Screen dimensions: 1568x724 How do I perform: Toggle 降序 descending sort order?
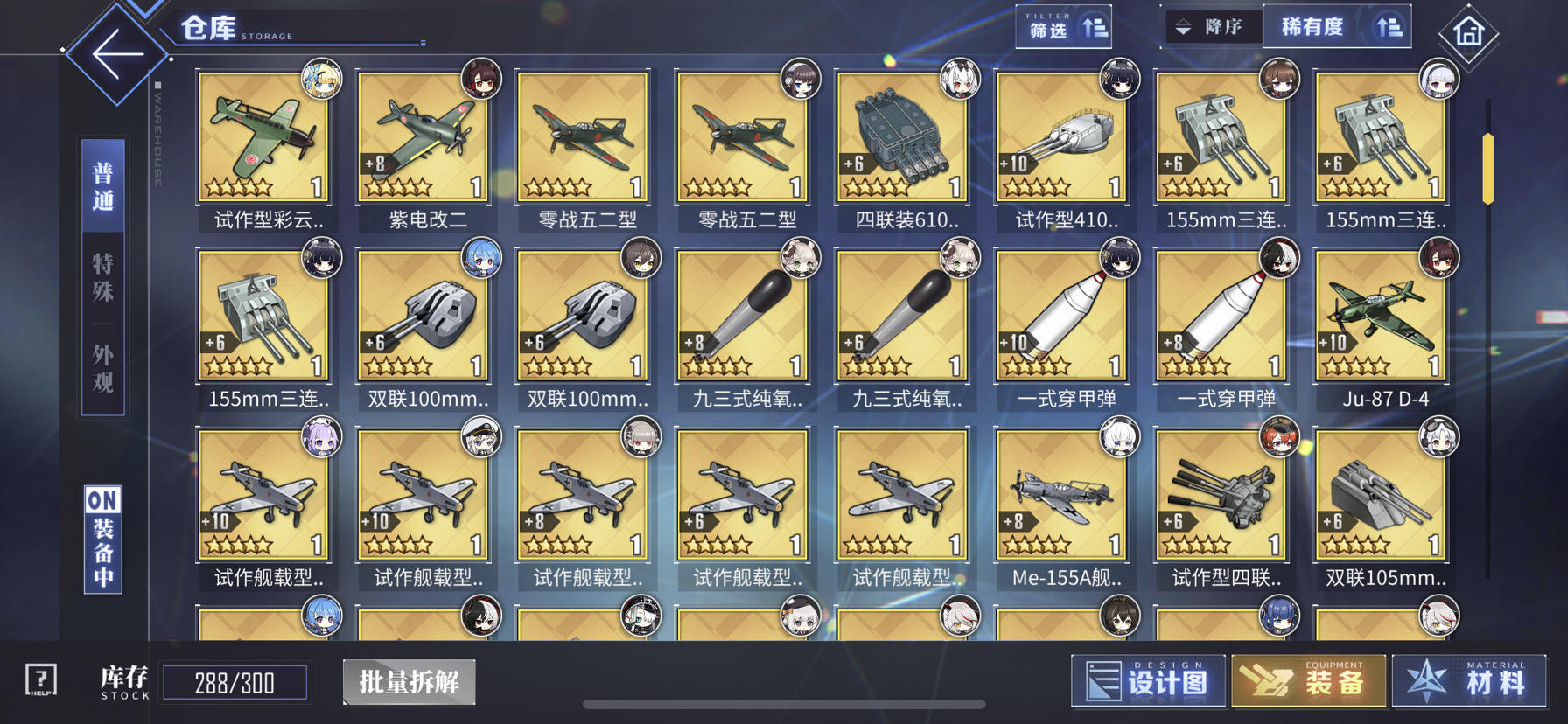pos(1213,27)
